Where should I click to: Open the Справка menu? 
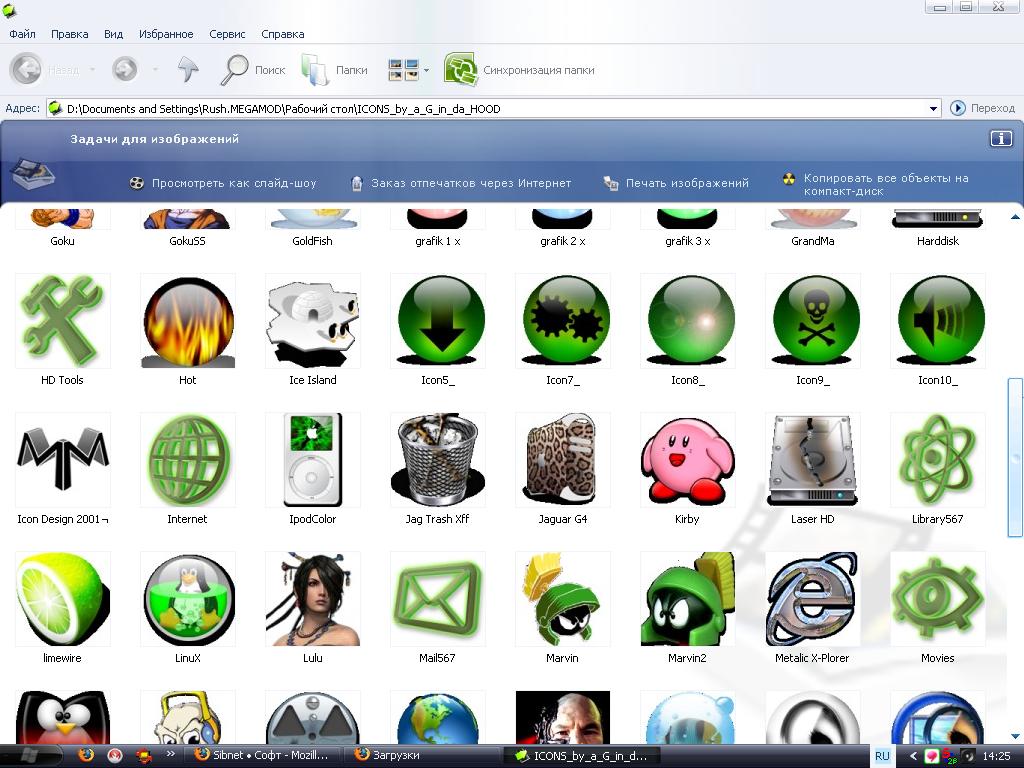283,34
